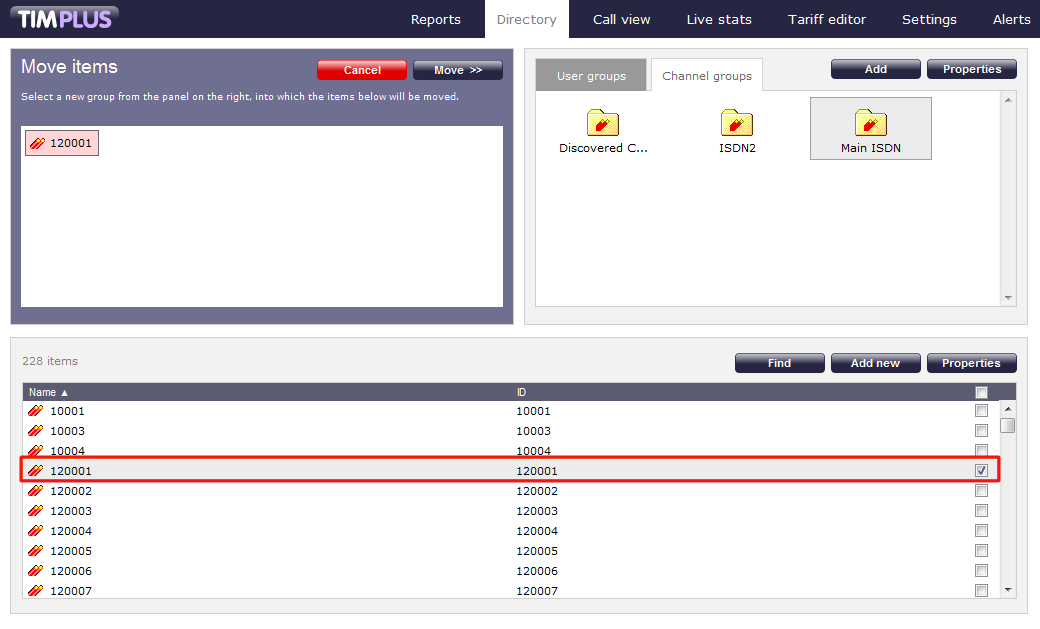Open the Reports menu

(x=436, y=19)
